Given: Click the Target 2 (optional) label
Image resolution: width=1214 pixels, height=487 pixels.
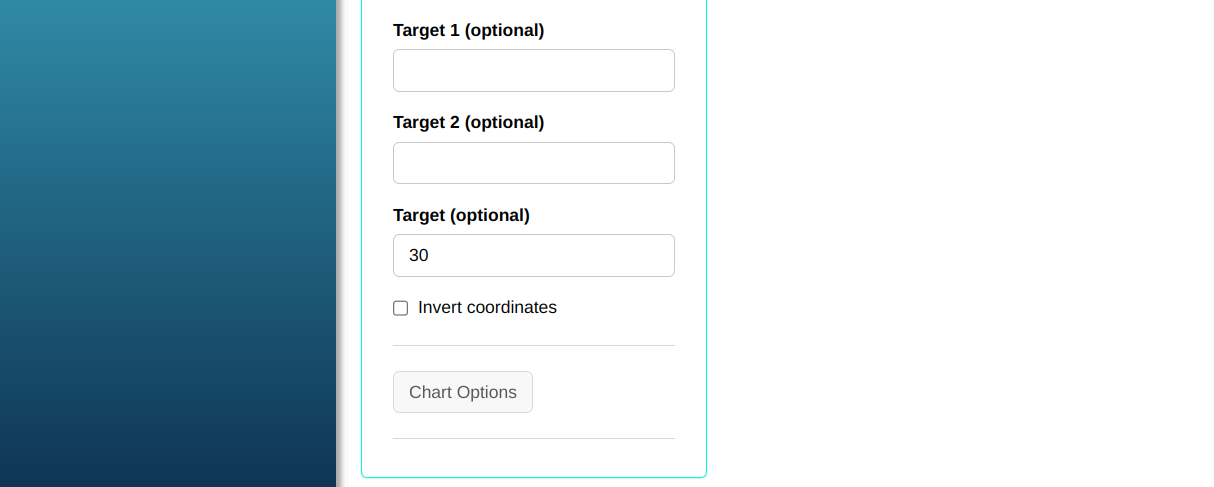Looking at the screenshot, I should pyautogui.click(x=468, y=122).
